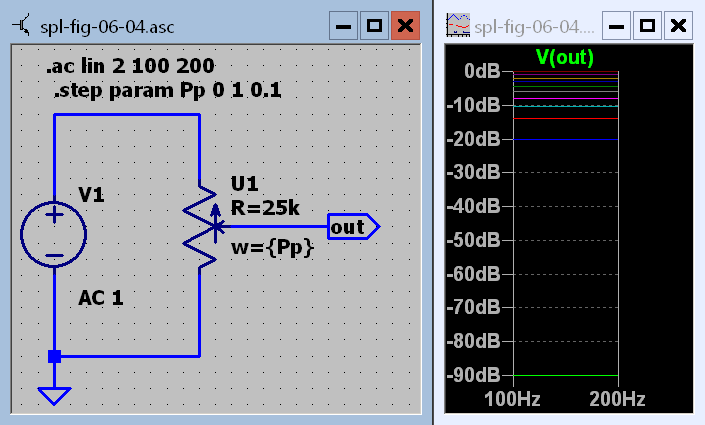Click the AC 1 source value text
The height and width of the screenshot is (425, 705).
click(x=101, y=298)
